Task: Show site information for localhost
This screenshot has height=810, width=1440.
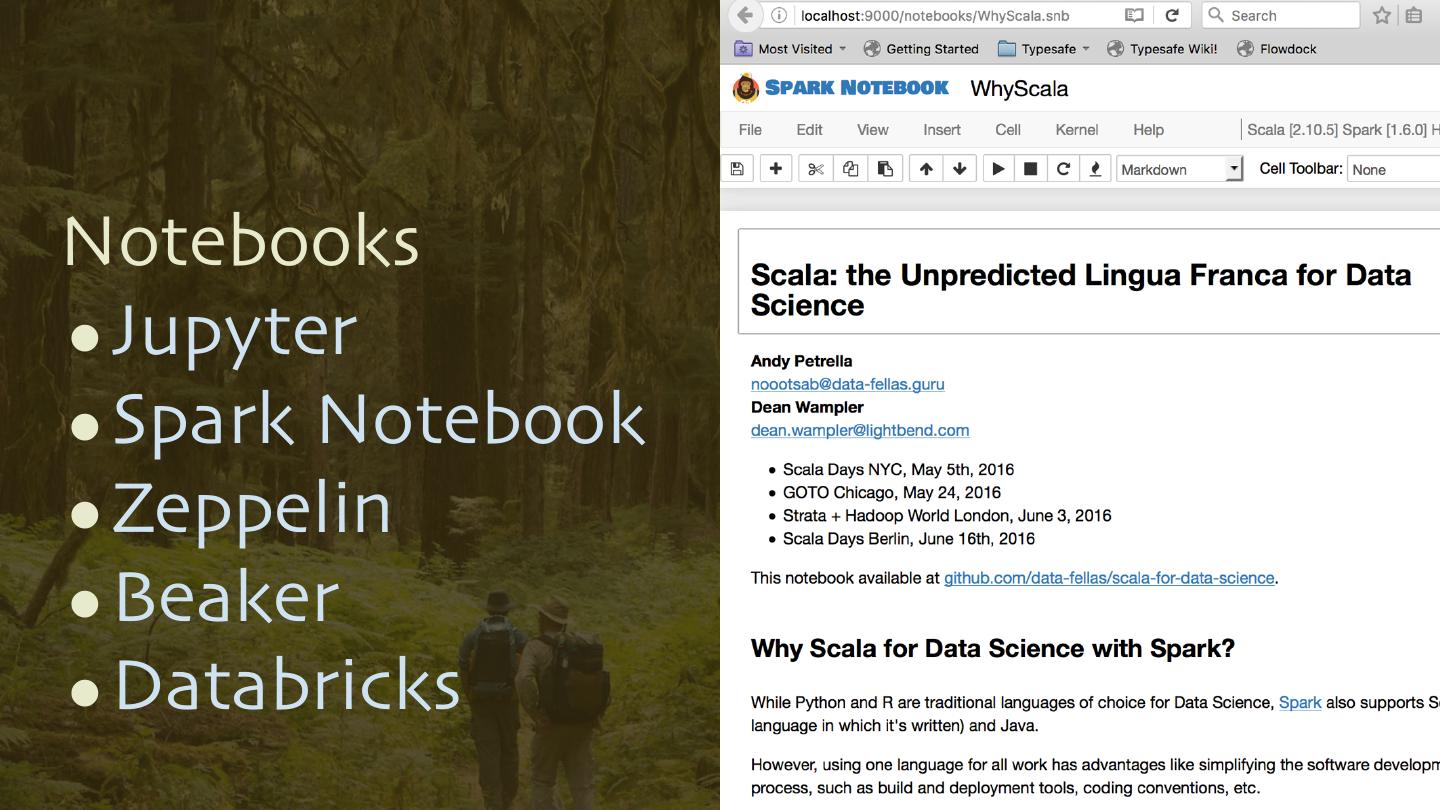Action: tap(778, 15)
